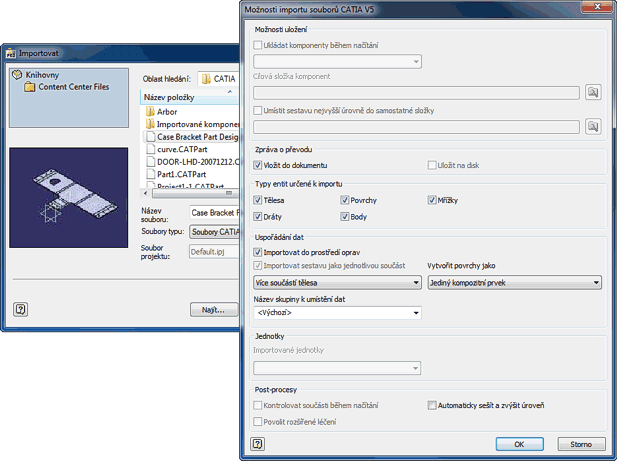Select Content Center Files folder

[x=67, y=87]
